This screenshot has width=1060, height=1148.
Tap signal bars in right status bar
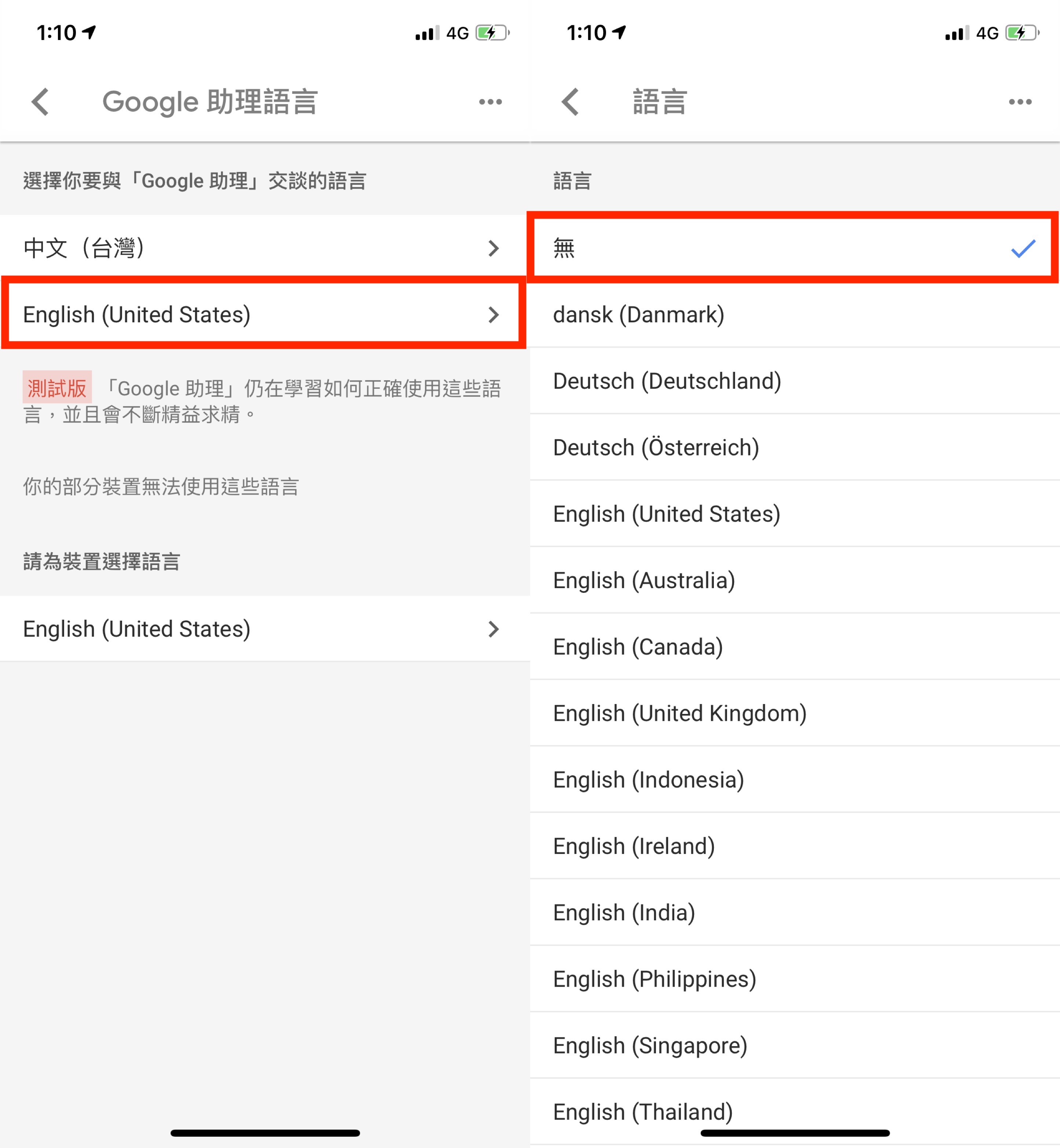957,33
